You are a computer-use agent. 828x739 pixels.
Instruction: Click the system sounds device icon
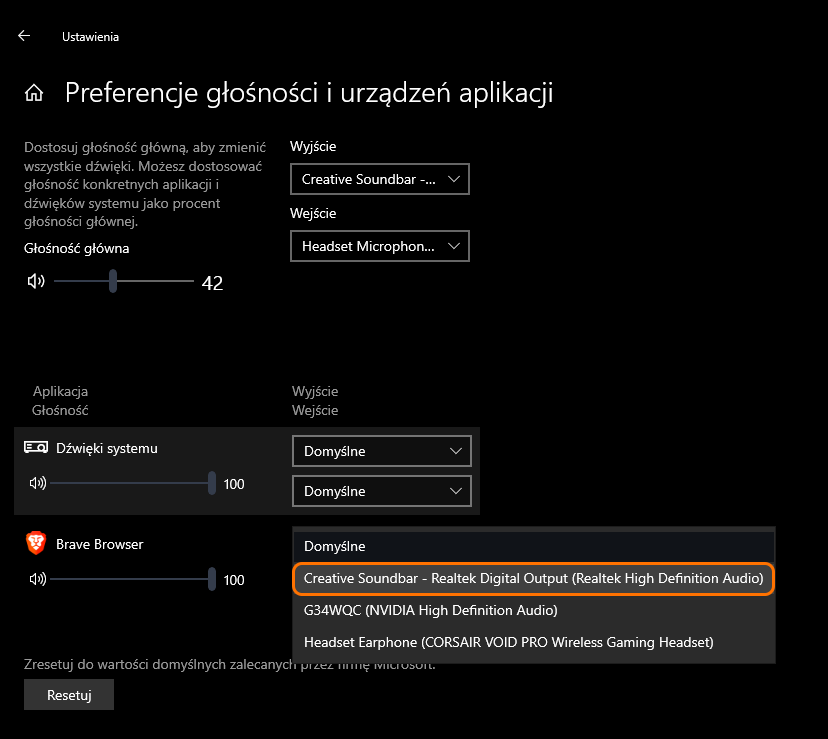coord(36,448)
